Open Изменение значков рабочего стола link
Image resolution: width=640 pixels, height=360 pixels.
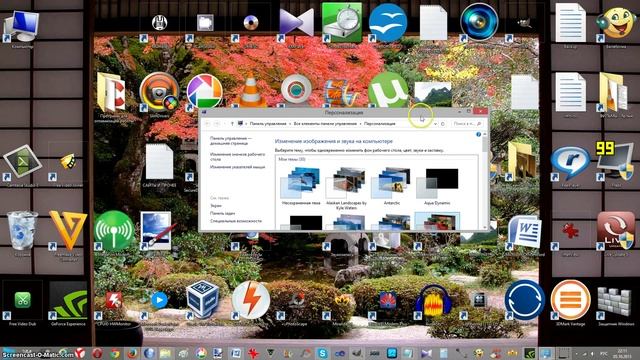coord(237,157)
